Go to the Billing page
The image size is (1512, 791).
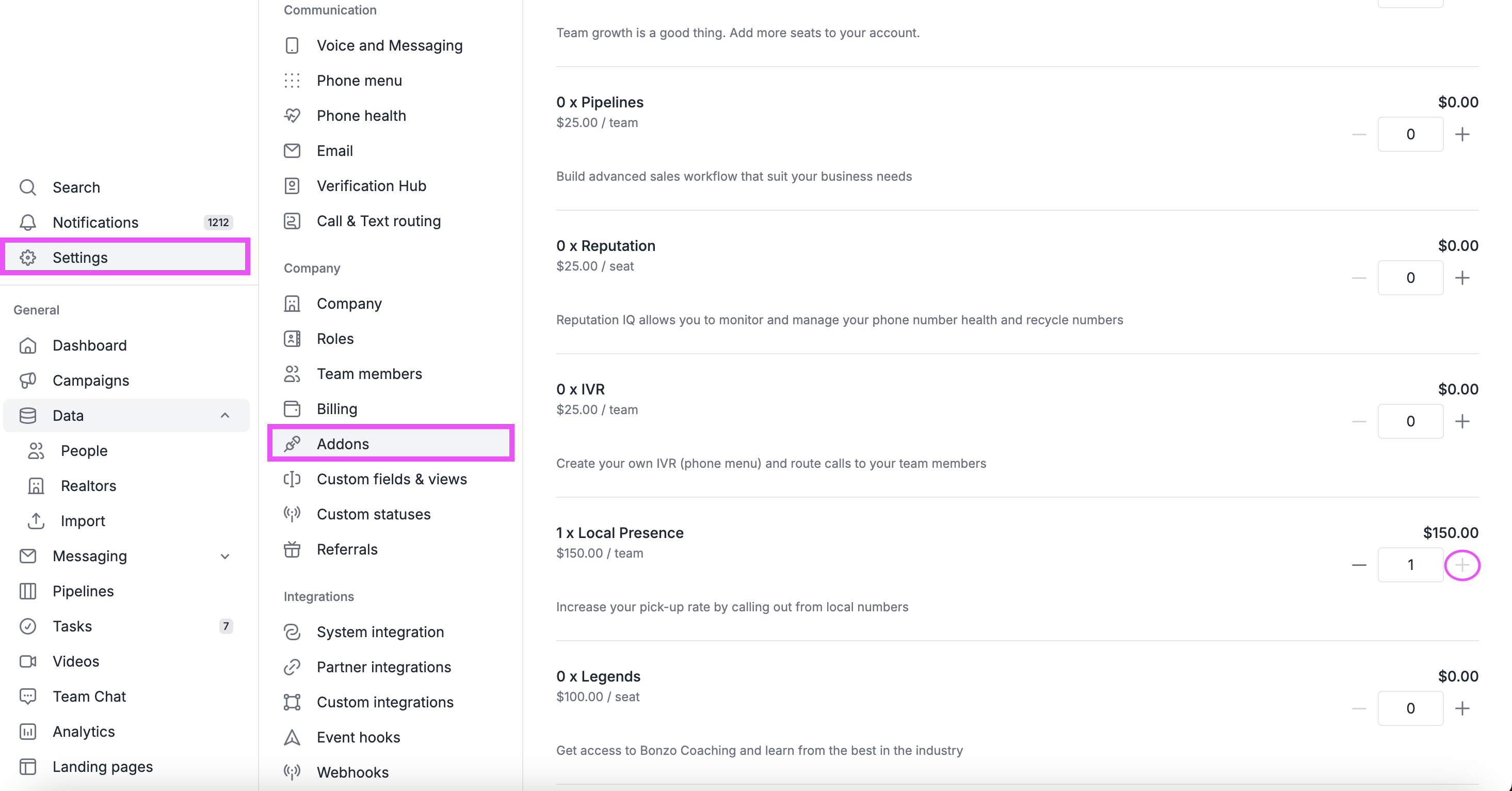(336, 409)
